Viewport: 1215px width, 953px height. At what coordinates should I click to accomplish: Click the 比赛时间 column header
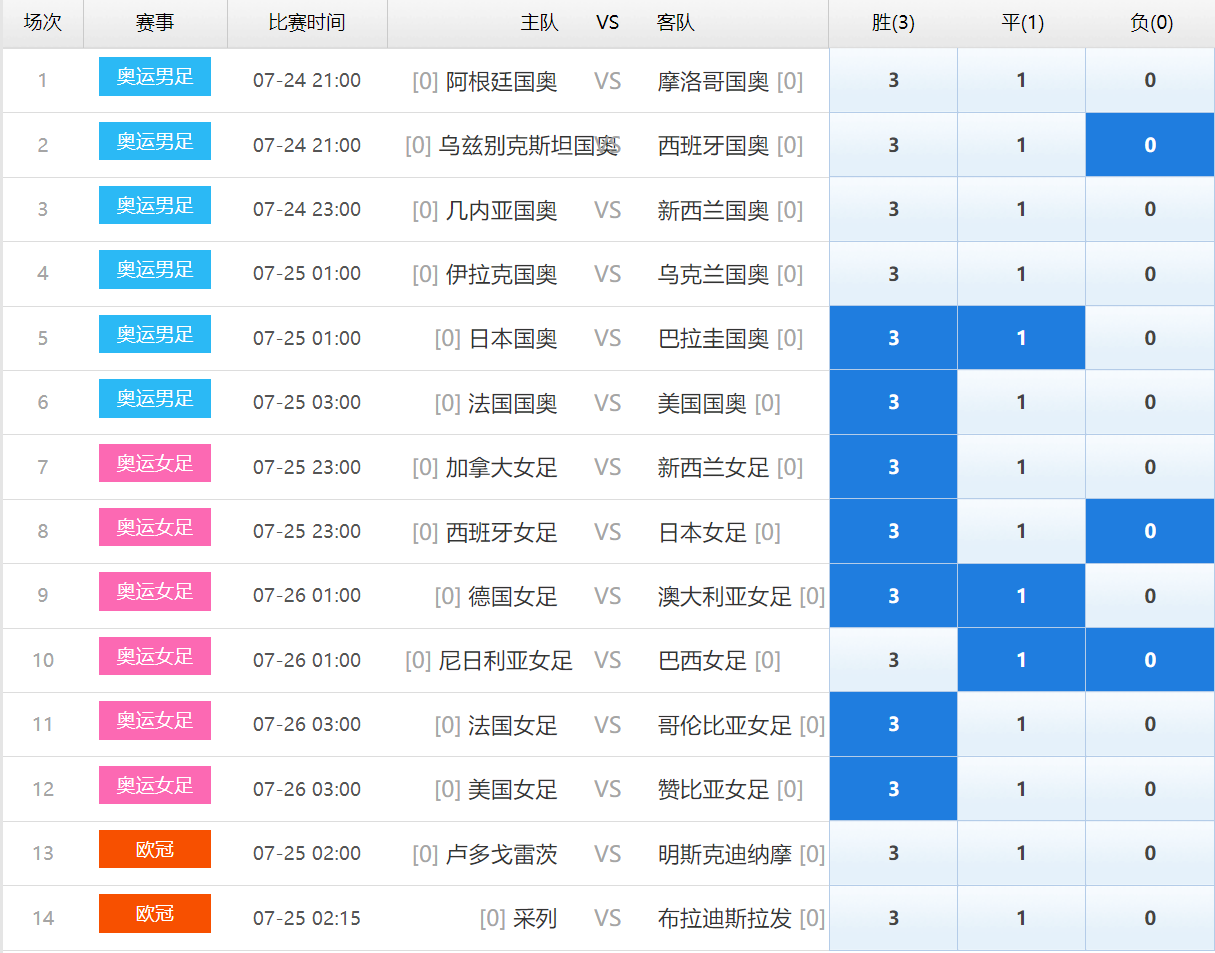coord(307,23)
